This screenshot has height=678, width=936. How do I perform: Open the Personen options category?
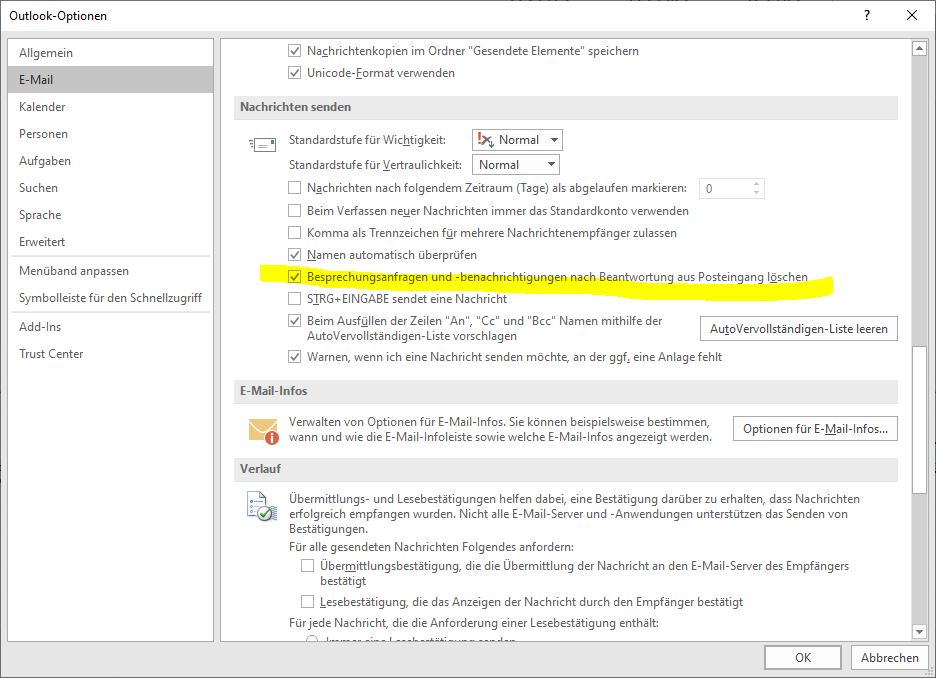coord(110,134)
